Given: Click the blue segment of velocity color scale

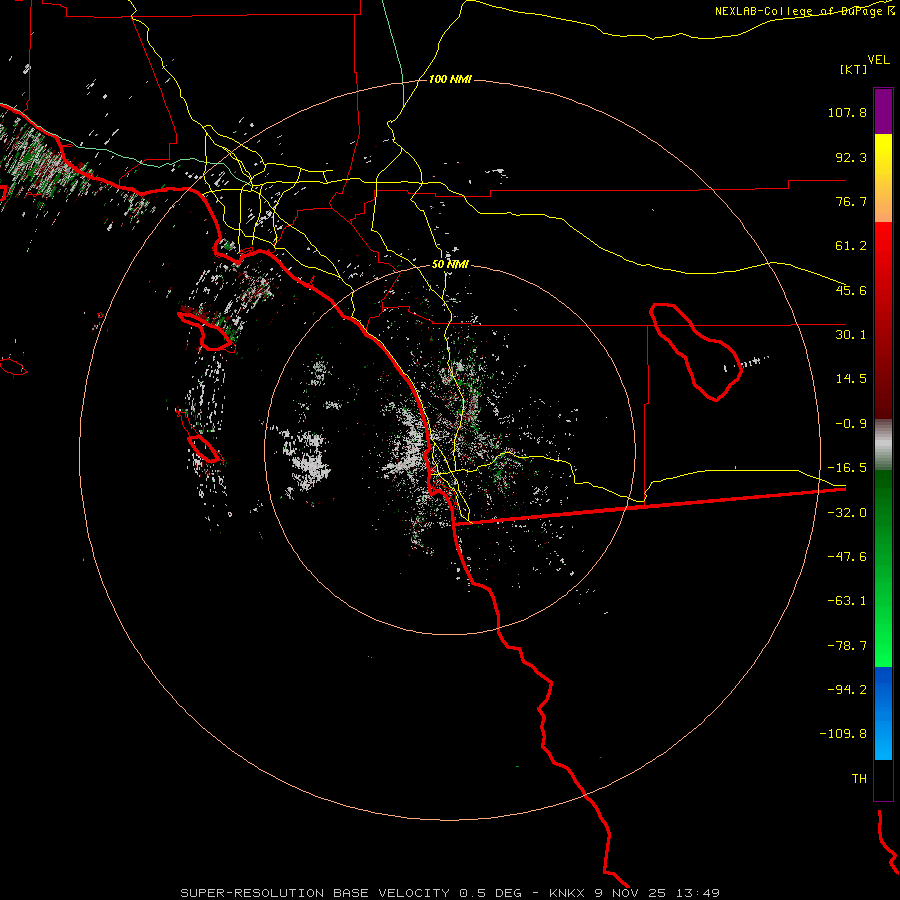Looking at the screenshot, I should tap(883, 713).
